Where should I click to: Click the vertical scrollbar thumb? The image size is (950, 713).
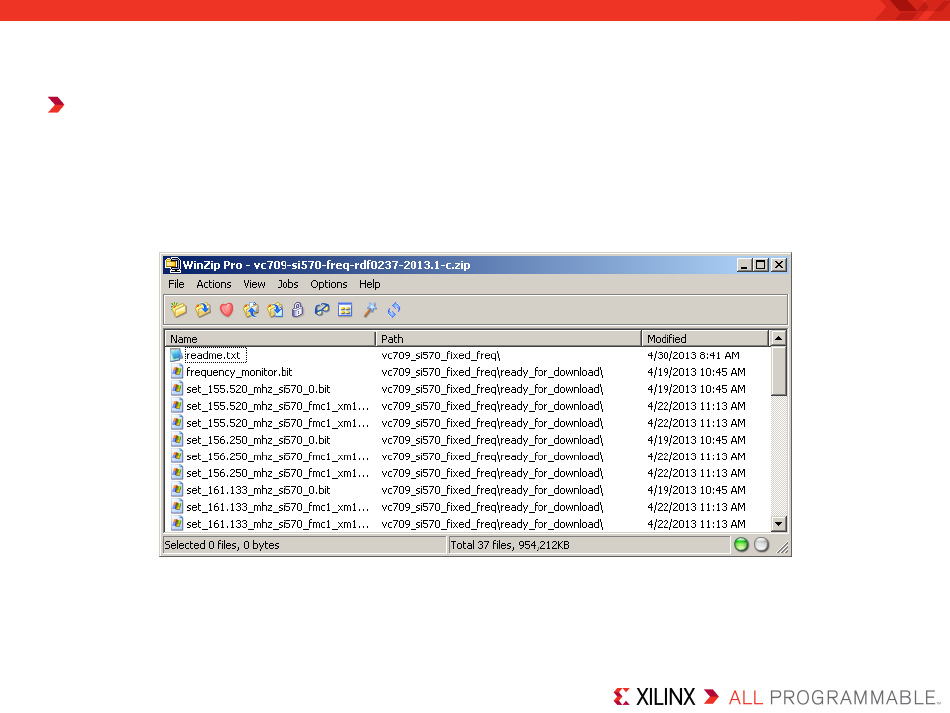click(x=779, y=371)
